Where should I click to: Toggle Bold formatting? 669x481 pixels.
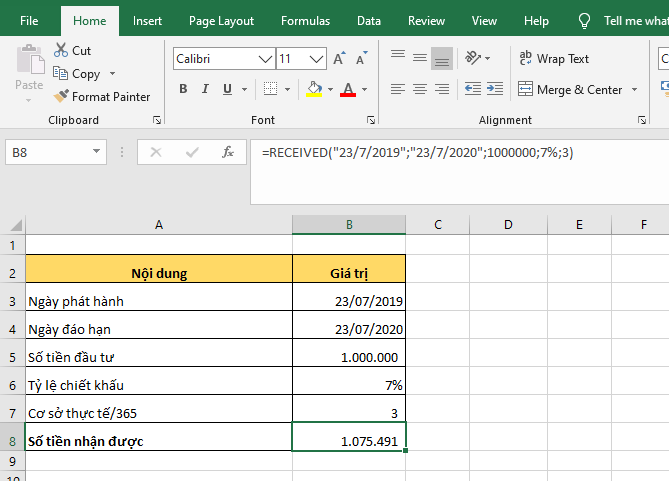point(183,89)
